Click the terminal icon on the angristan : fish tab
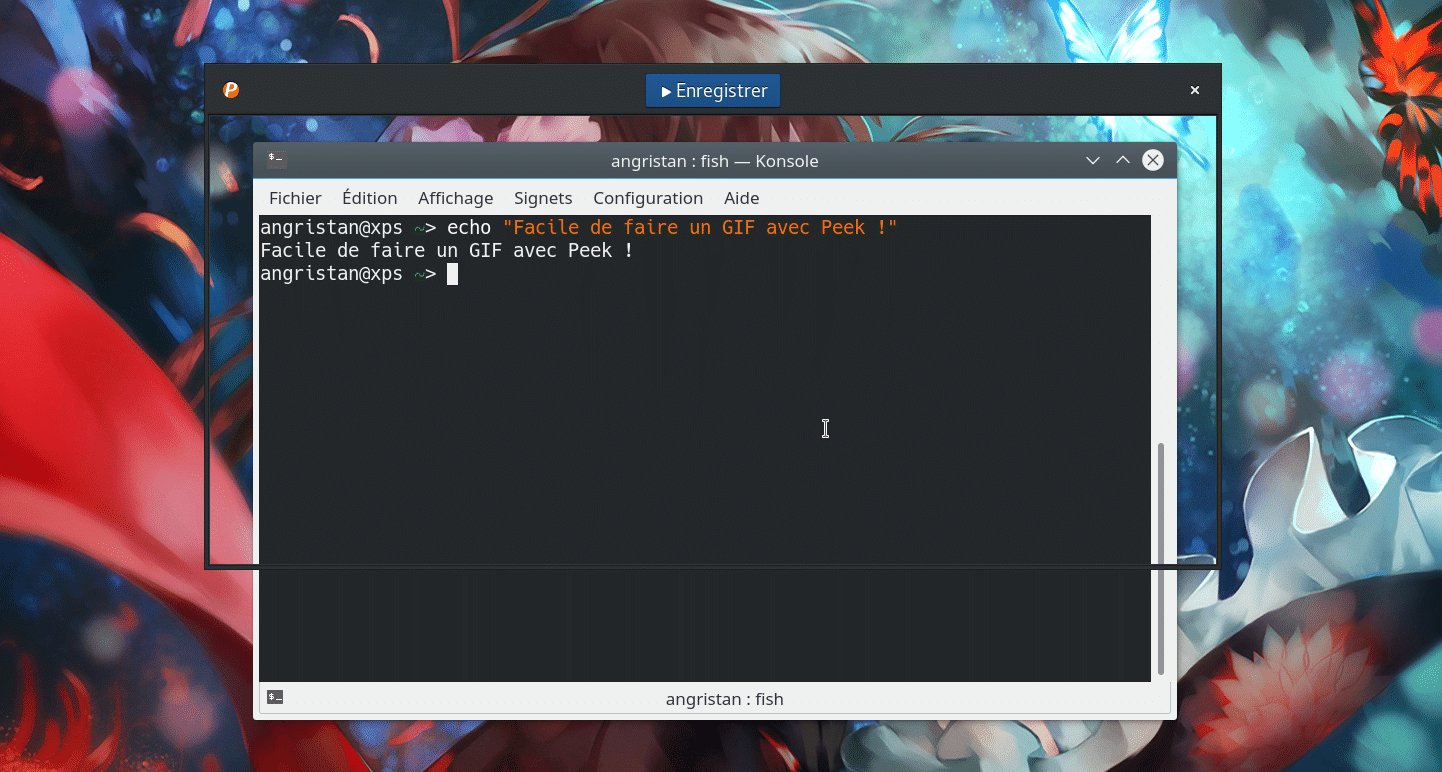1442x772 pixels. click(275, 697)
